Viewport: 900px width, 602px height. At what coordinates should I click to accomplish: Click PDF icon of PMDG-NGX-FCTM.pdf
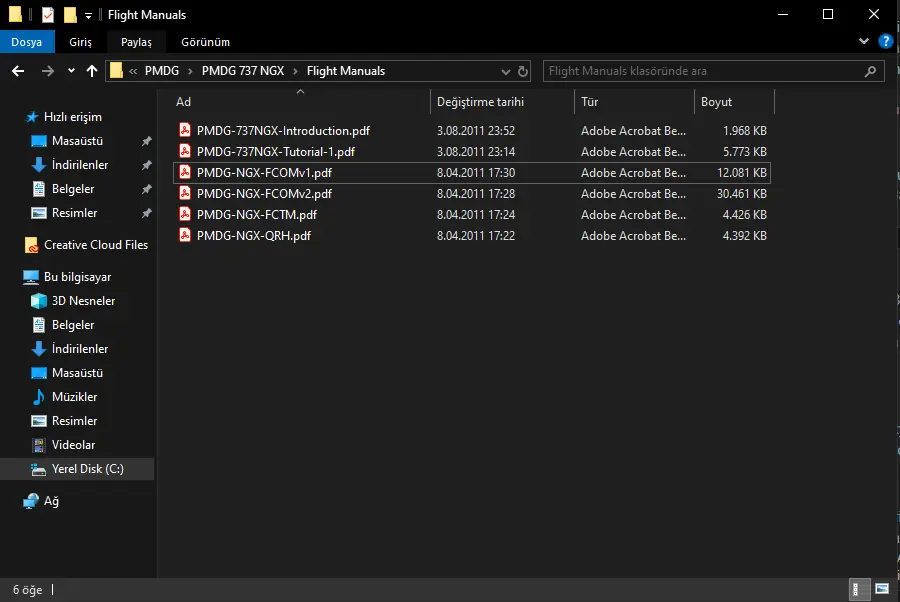point(185,215)
